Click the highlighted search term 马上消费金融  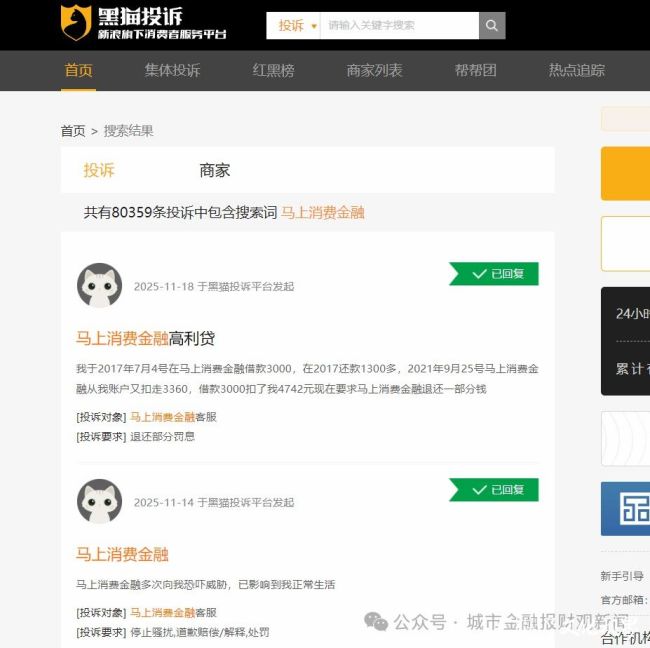point(323,213)
